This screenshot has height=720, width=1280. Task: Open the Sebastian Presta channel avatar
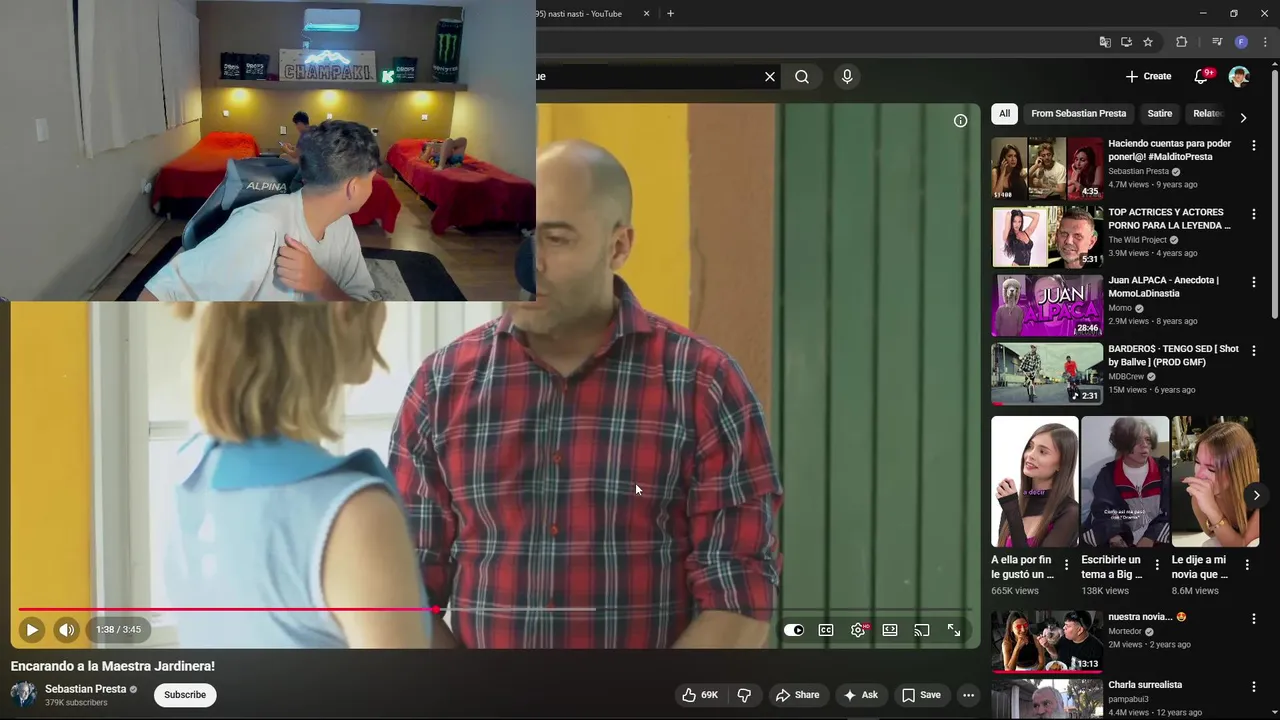click(x=23, y=695)
